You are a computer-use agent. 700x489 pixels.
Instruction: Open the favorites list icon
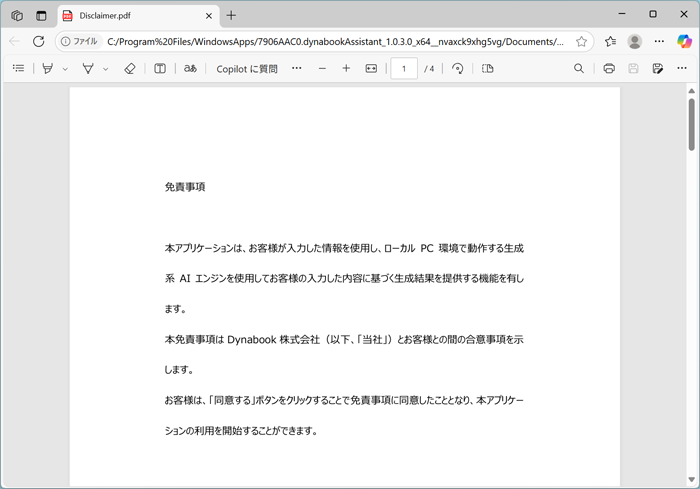click(x=611, y=42)
